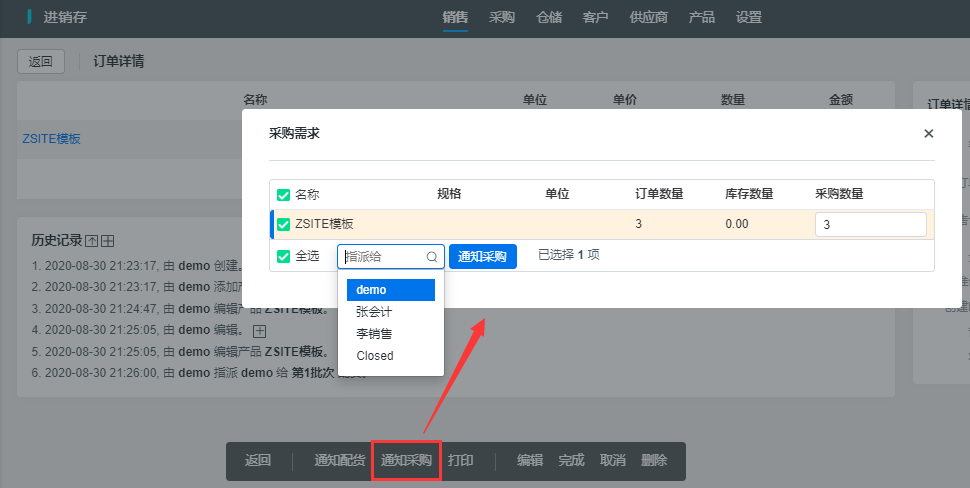
Task: Switch to the 仓储 tab
Action: click(x=549, y=17)
